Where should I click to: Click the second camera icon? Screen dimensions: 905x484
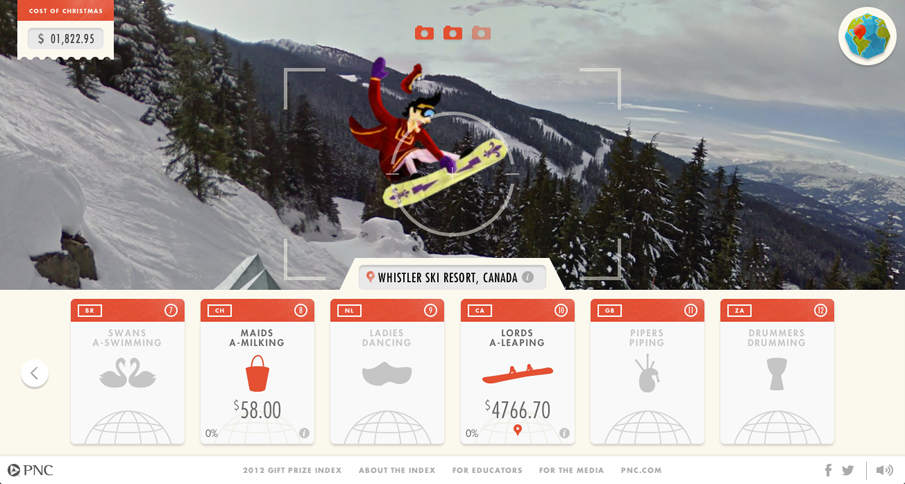click(x=452, y=33)
